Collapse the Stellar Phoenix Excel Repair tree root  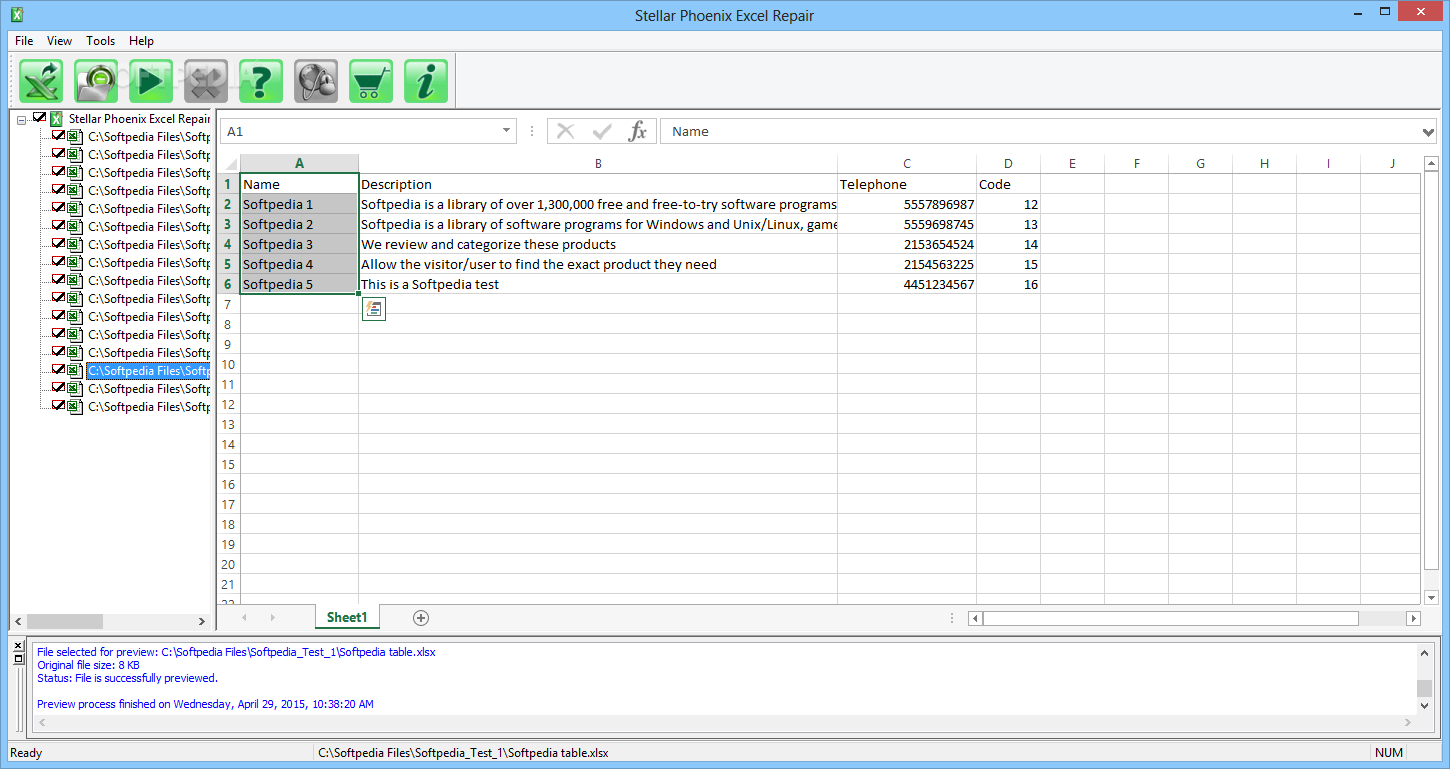click(22, 120)
